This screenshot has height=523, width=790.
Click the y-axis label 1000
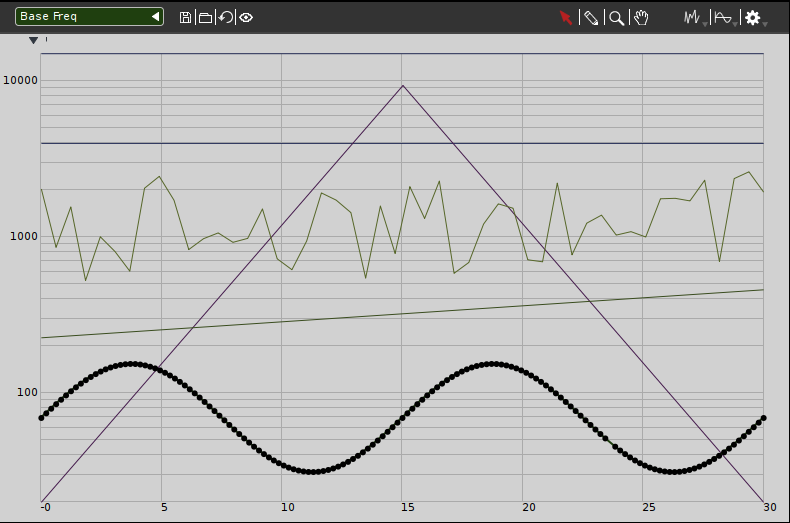(24, 236)
